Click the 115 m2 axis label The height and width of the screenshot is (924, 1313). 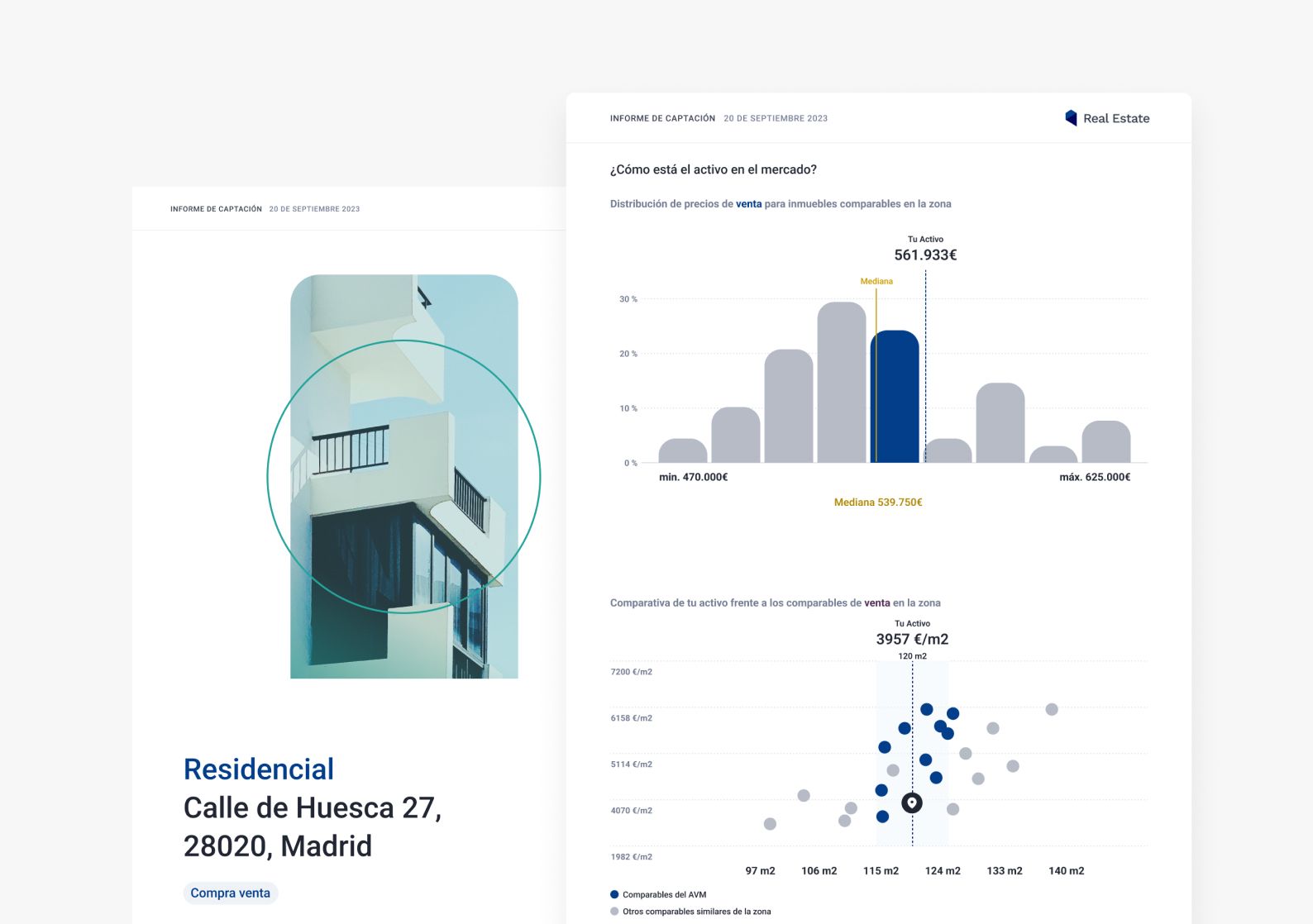pyautogui.click(x=881, y=871)
